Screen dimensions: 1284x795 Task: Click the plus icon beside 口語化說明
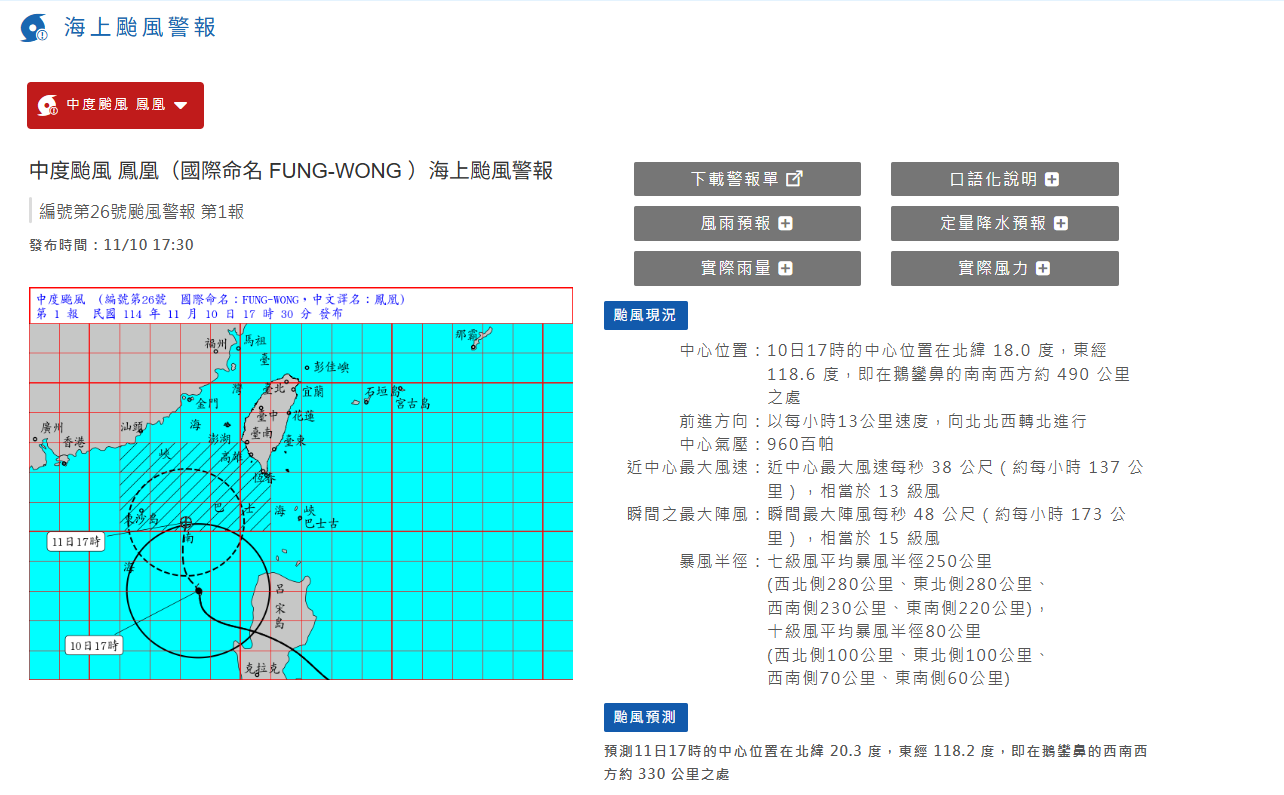pos(1052,179)
